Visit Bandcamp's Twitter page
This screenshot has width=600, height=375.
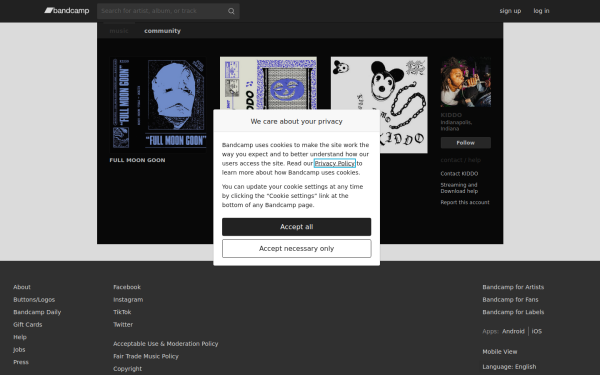click(123, 324)
